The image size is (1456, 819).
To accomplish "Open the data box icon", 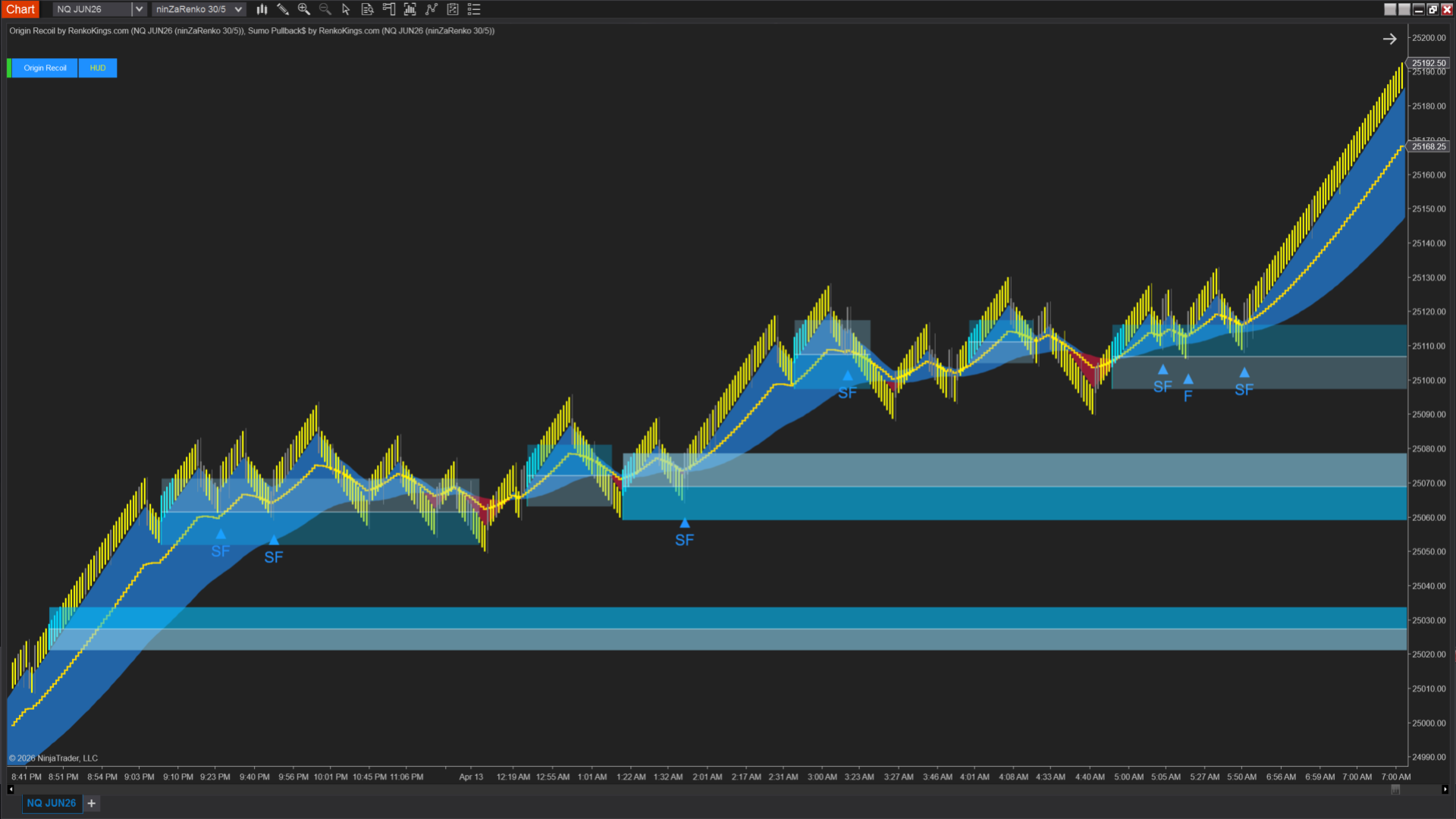I will coord(367,9).
